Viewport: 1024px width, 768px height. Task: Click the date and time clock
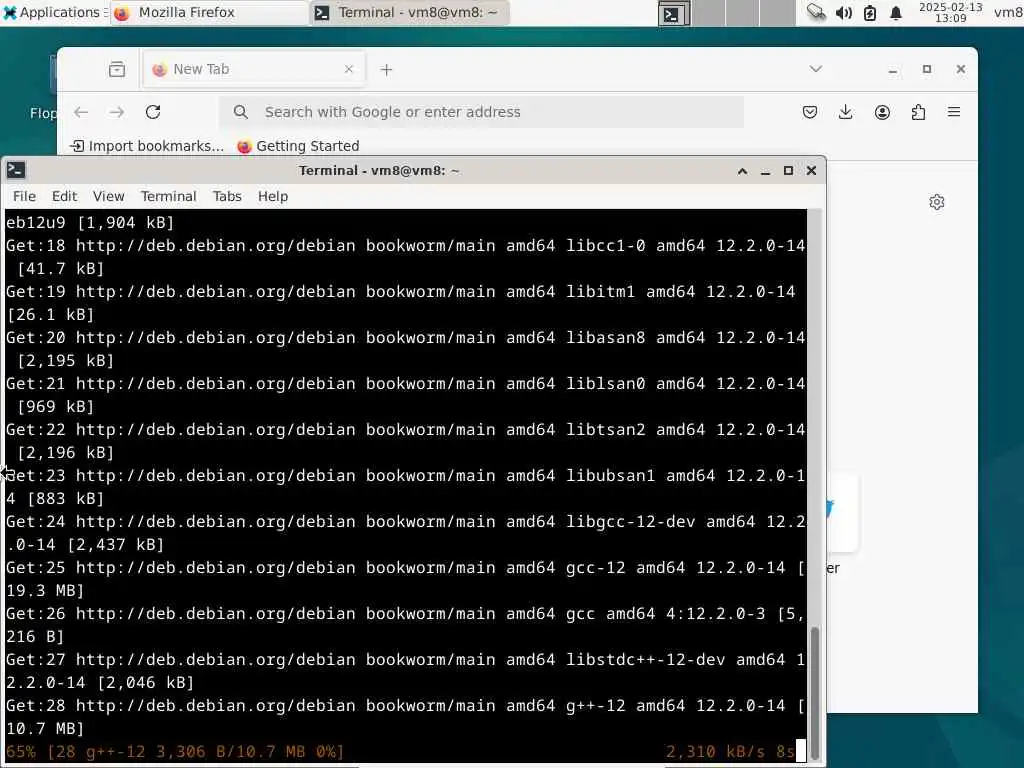pos(950,12)
